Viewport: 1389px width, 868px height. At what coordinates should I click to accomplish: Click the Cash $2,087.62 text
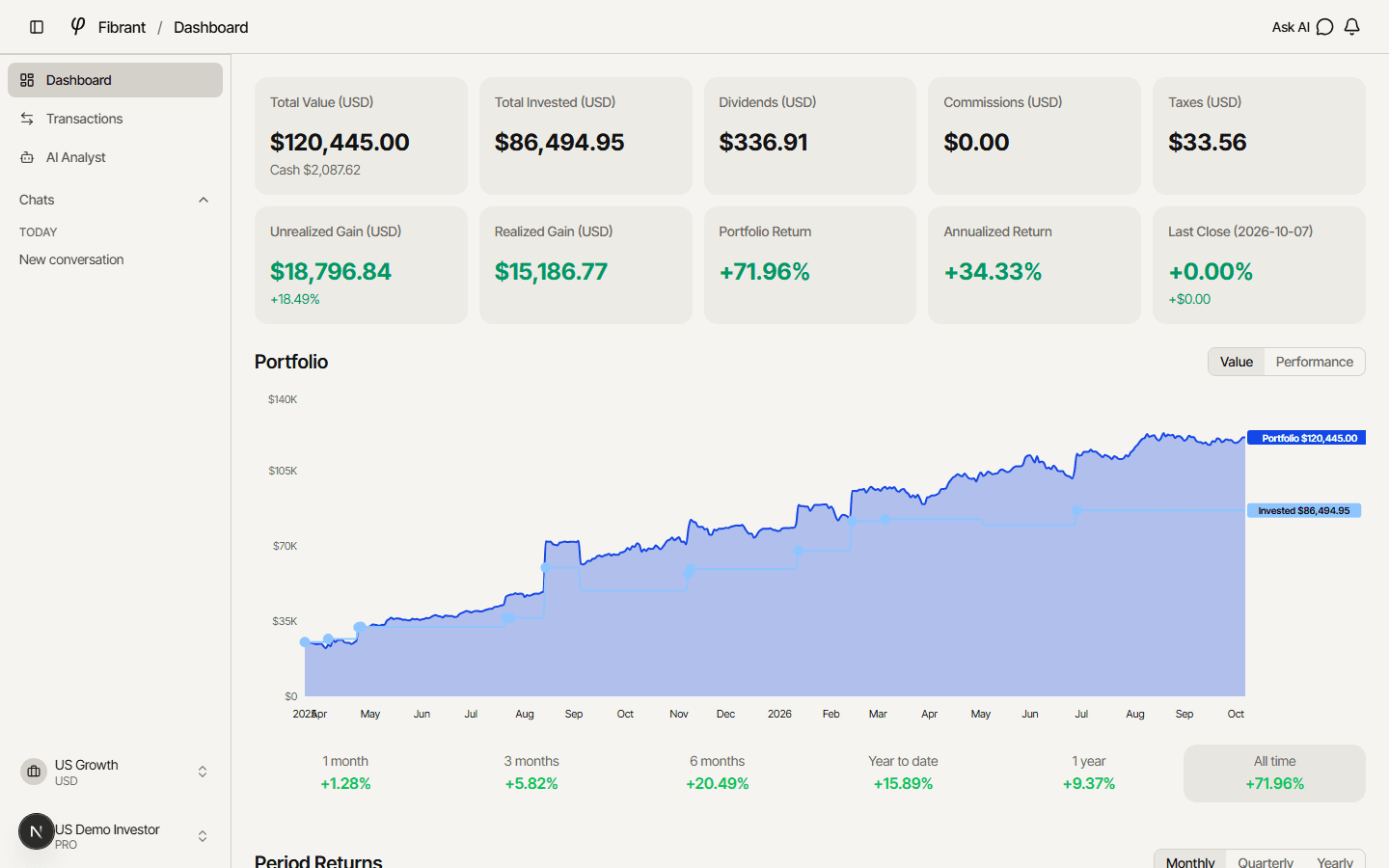315,170
